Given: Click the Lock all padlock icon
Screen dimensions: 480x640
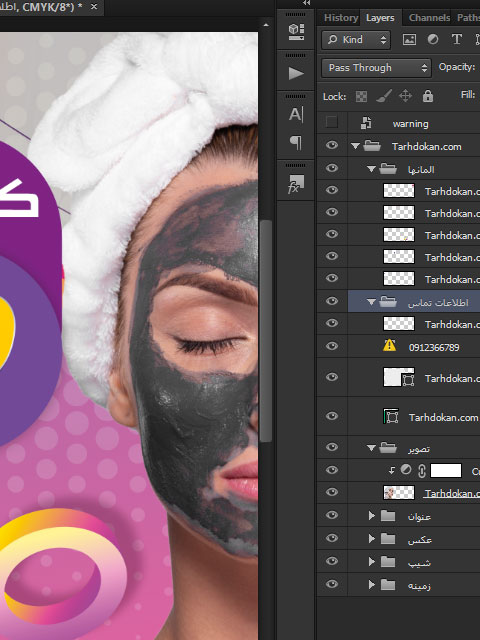Looking at the screenshot, I should [x=428, y=96].
